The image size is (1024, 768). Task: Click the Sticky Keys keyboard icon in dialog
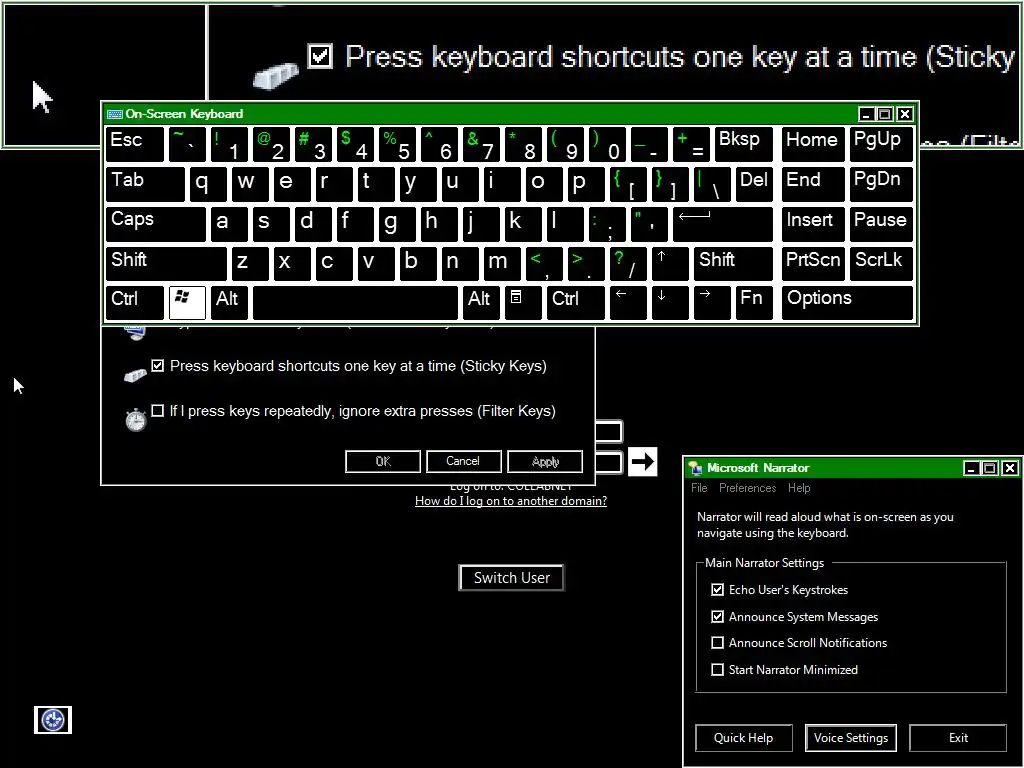coord(135,376)
